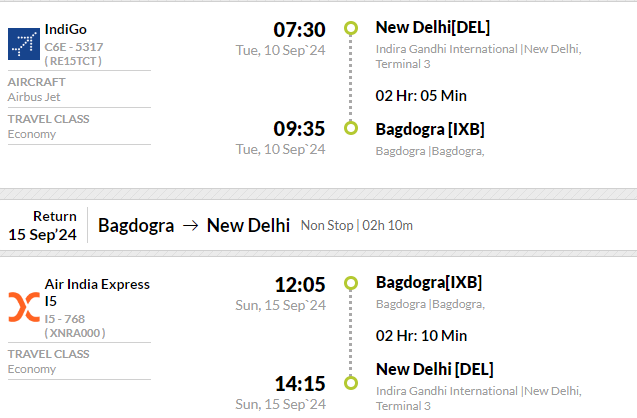Viewport: 637px width, 418px height.
Task: Click the Non Stop 02h 10m text
Action: [357, 225]
